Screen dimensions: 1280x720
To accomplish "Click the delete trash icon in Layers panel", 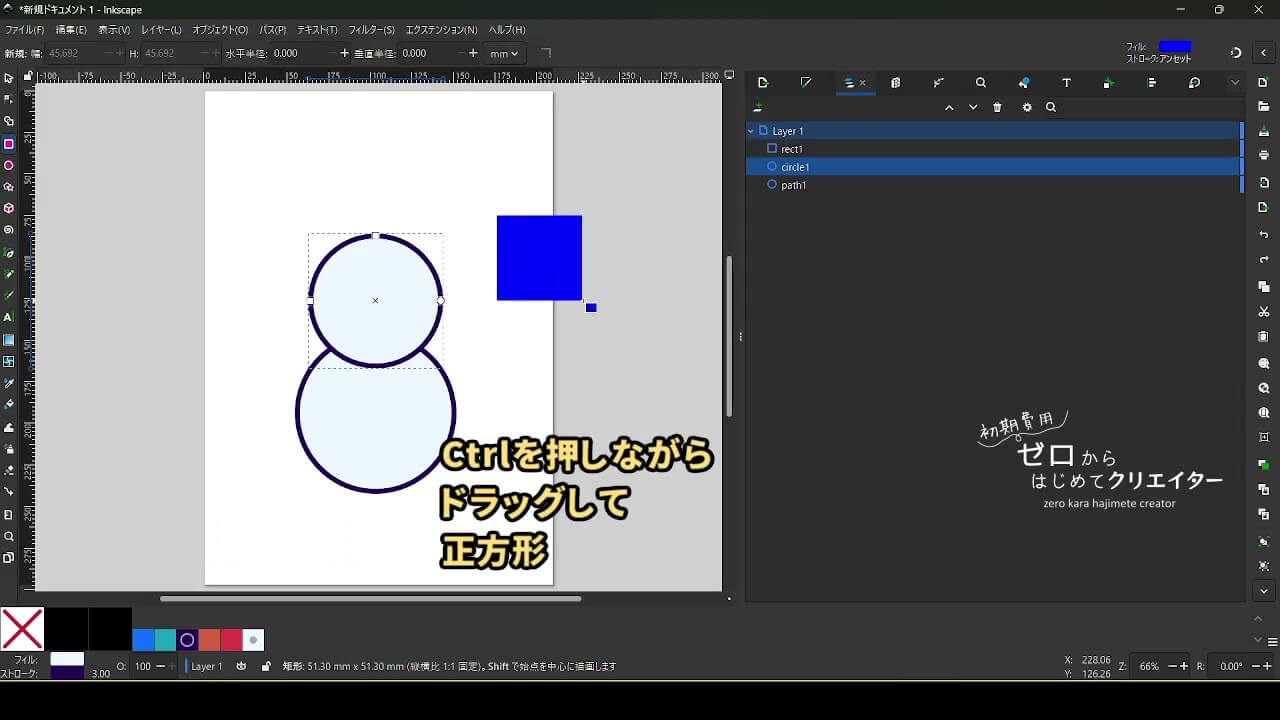I will point(997,108).
